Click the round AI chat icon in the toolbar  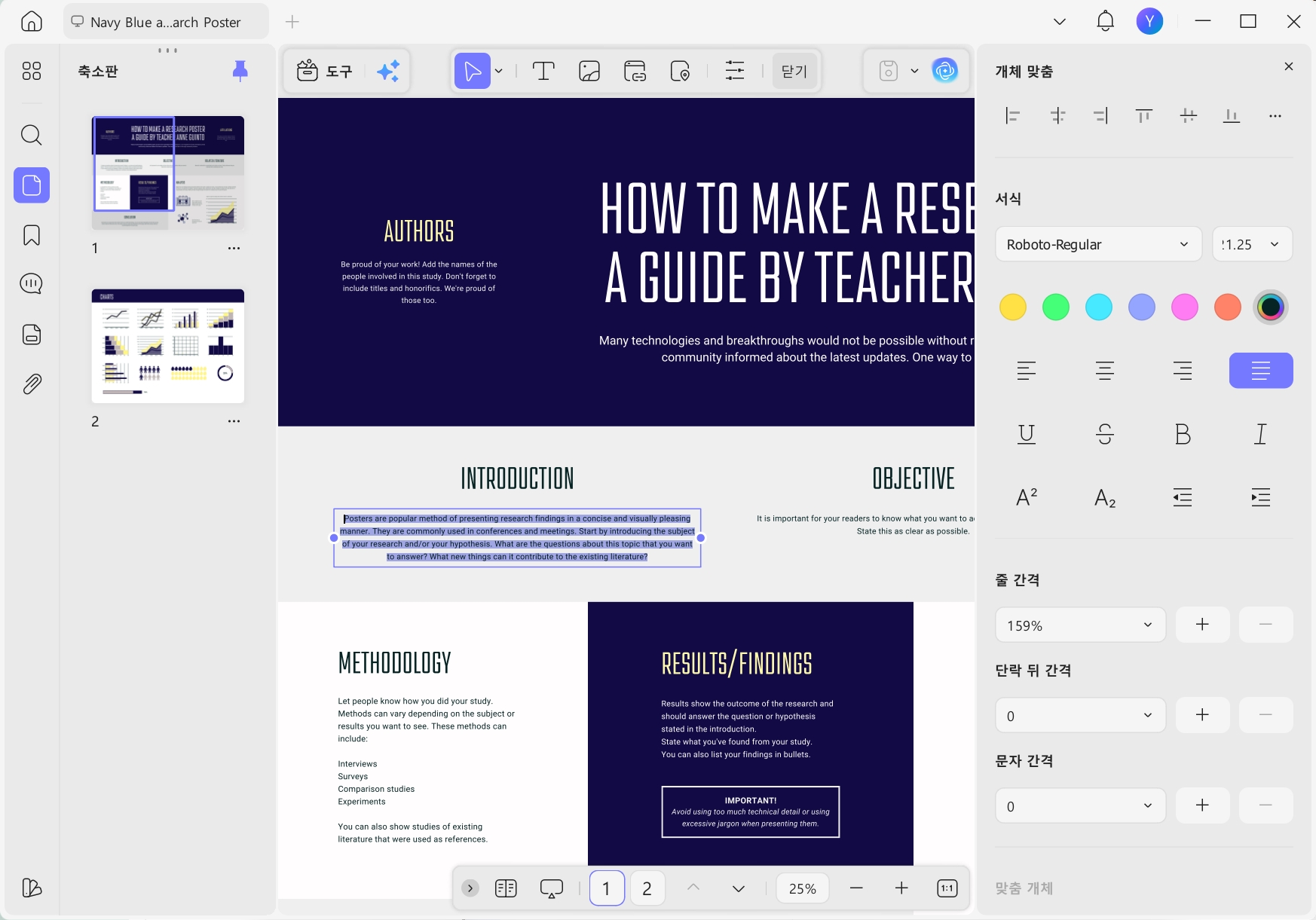coord(945,71)
